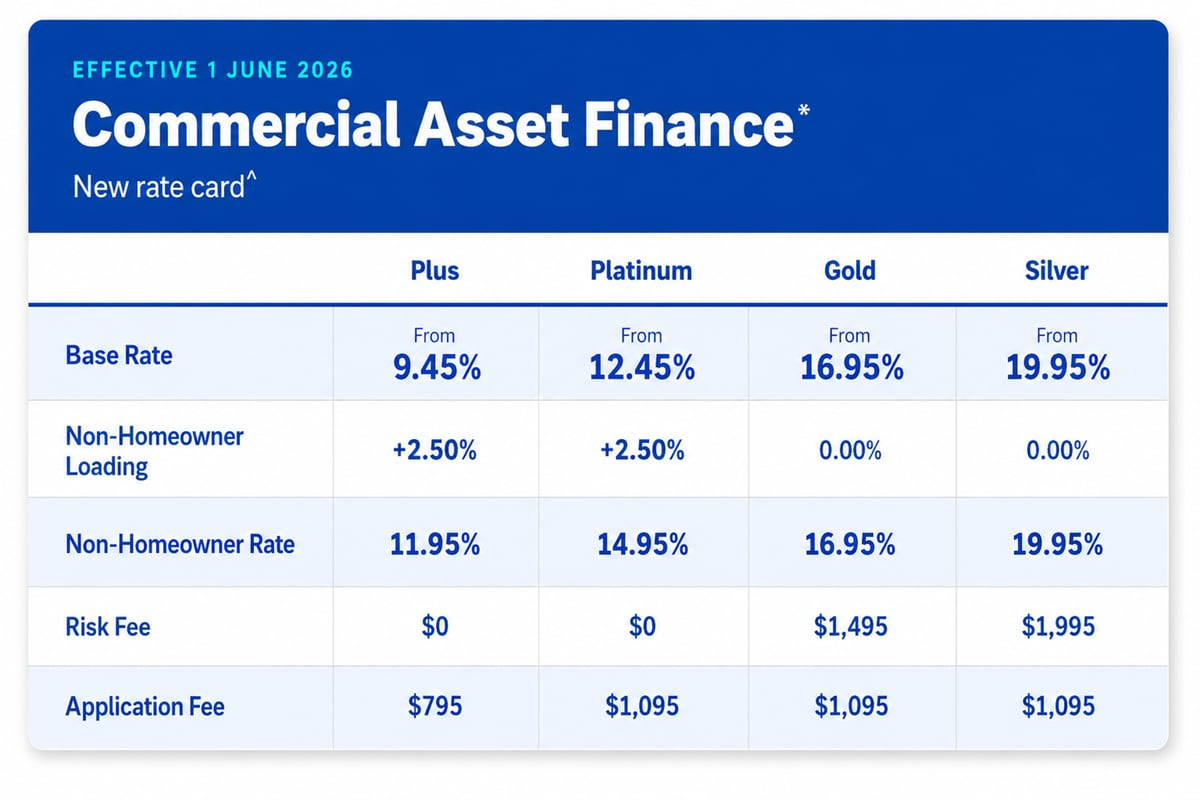Click the $1,995 Silver risk fee

click(x=1058, y=627)
